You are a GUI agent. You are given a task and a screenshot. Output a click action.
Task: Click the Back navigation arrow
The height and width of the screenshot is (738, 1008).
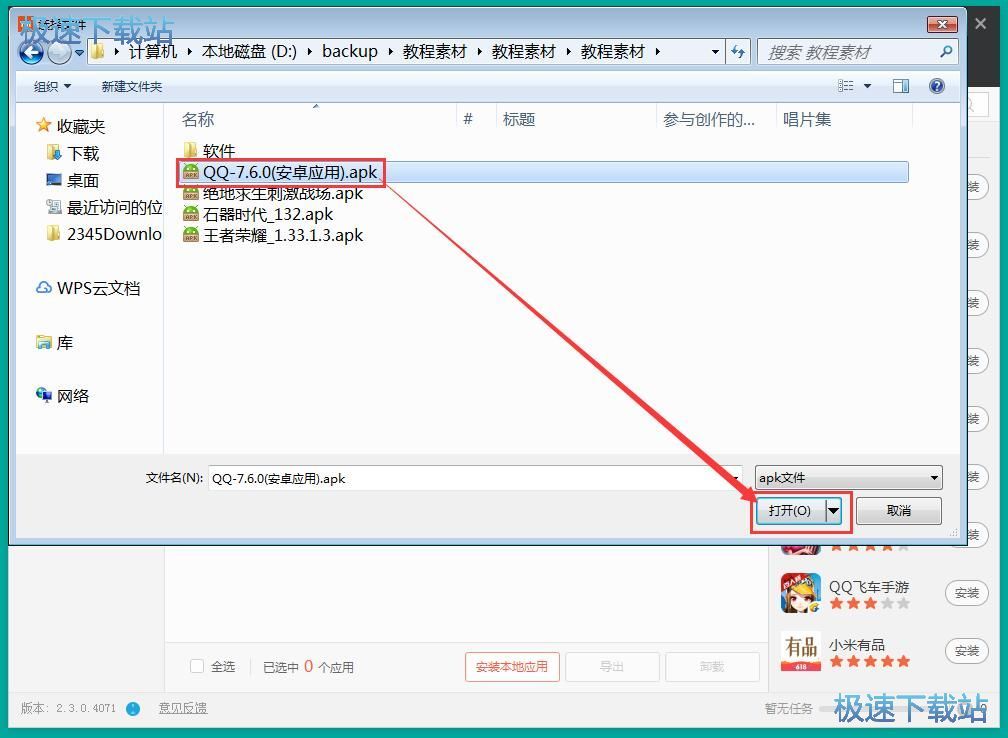[x=31, y=52]
